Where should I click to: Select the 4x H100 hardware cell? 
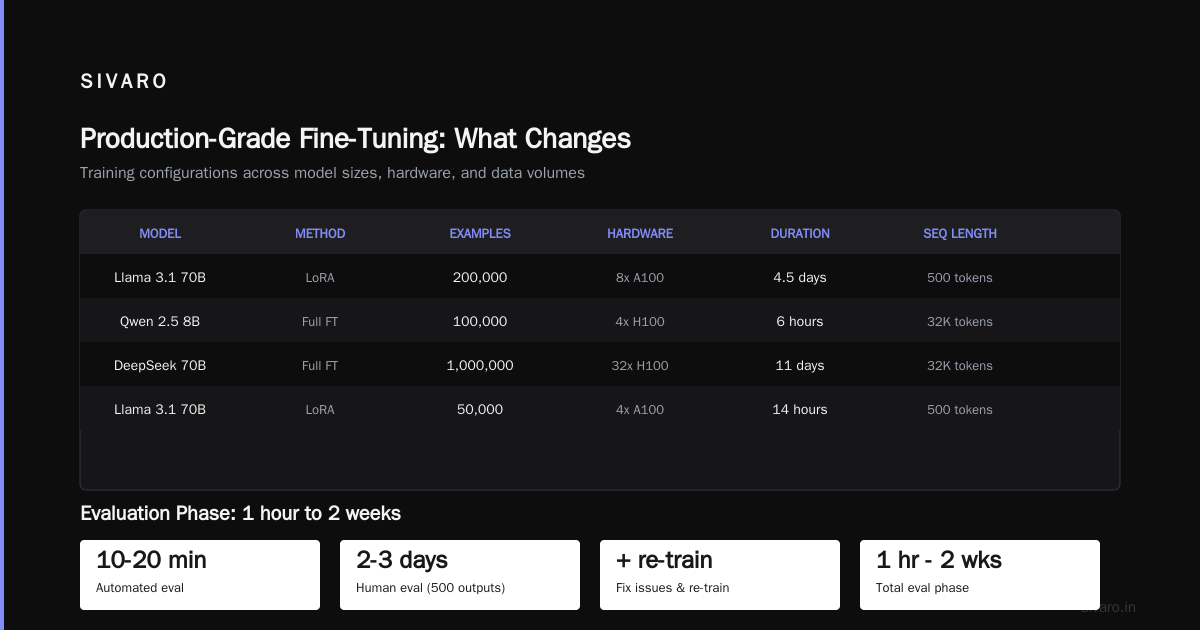[640, 321]
